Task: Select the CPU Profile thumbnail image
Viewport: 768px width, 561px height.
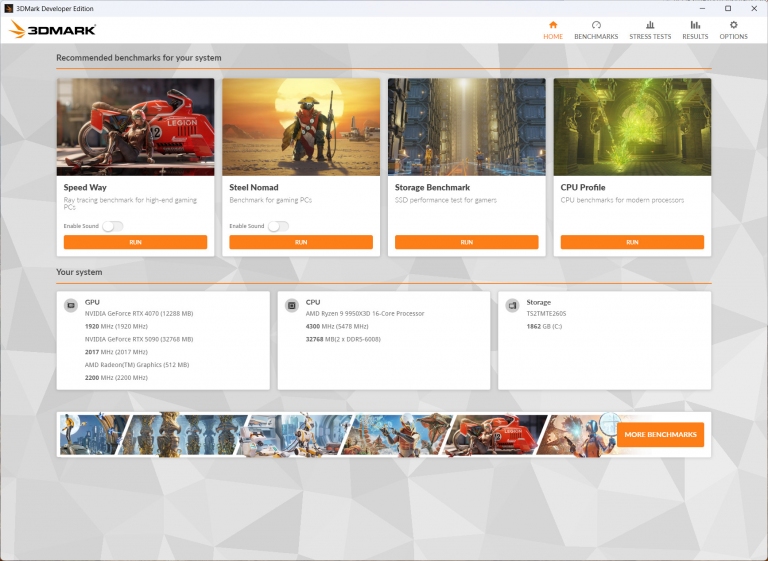Action: click(x=632, y=126)
